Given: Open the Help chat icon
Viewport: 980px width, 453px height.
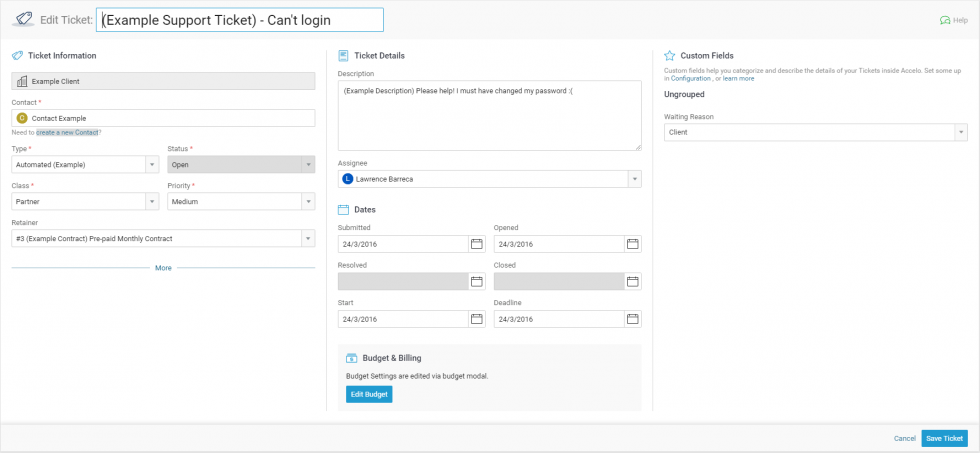Looking at the screenshot, I should tap(945, 20).
